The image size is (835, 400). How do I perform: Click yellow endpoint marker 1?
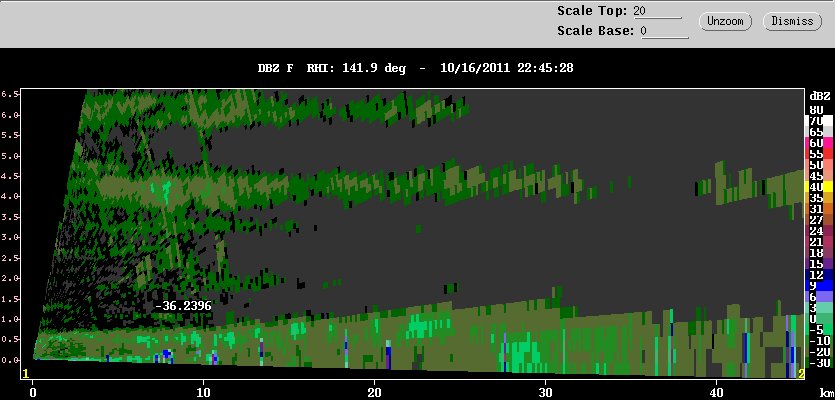(24, 374)
